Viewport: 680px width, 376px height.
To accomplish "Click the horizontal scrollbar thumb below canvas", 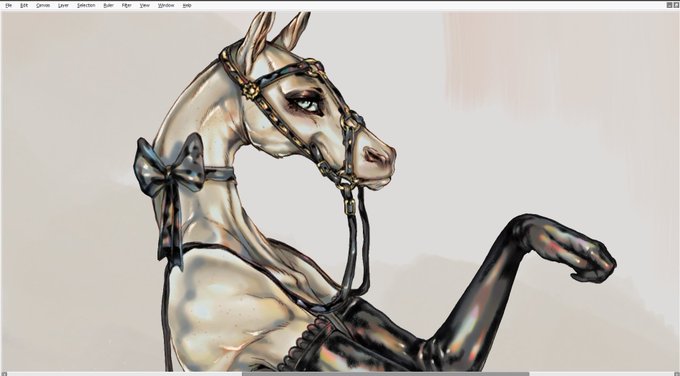I will (386, 373).
